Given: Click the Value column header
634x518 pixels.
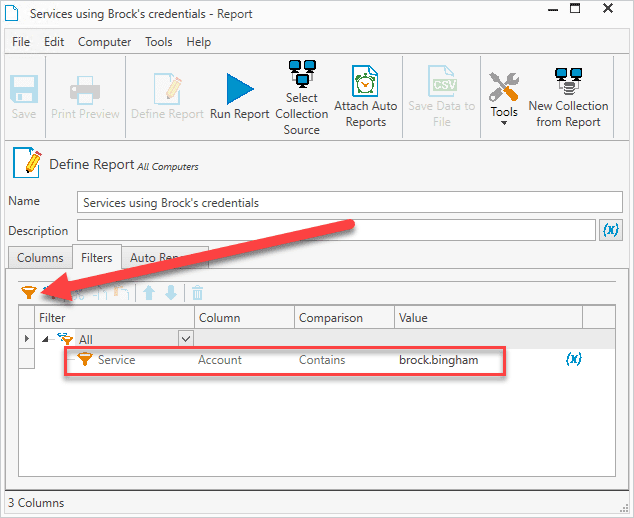Looking at the screenshot, I should 488,317.
